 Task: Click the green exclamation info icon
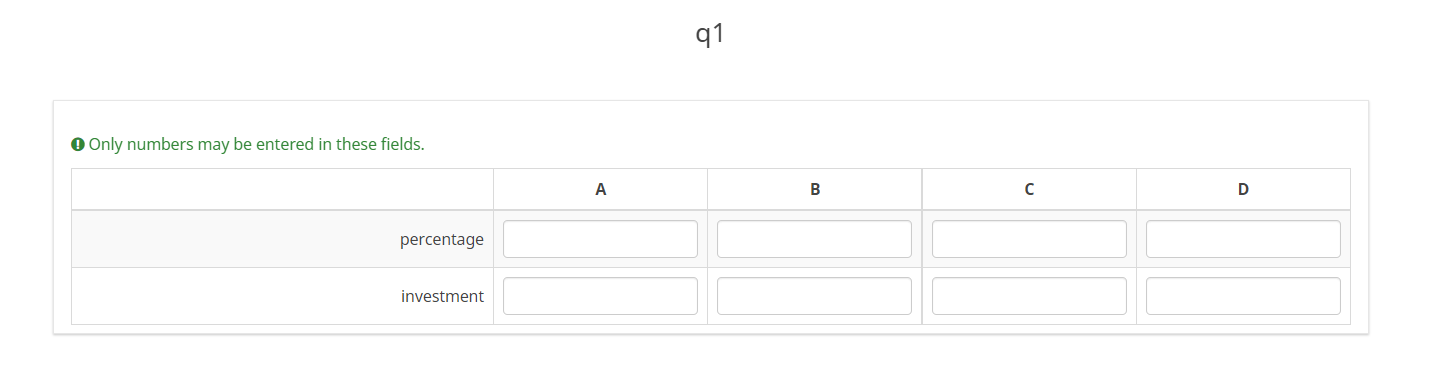tap(78, 144)
